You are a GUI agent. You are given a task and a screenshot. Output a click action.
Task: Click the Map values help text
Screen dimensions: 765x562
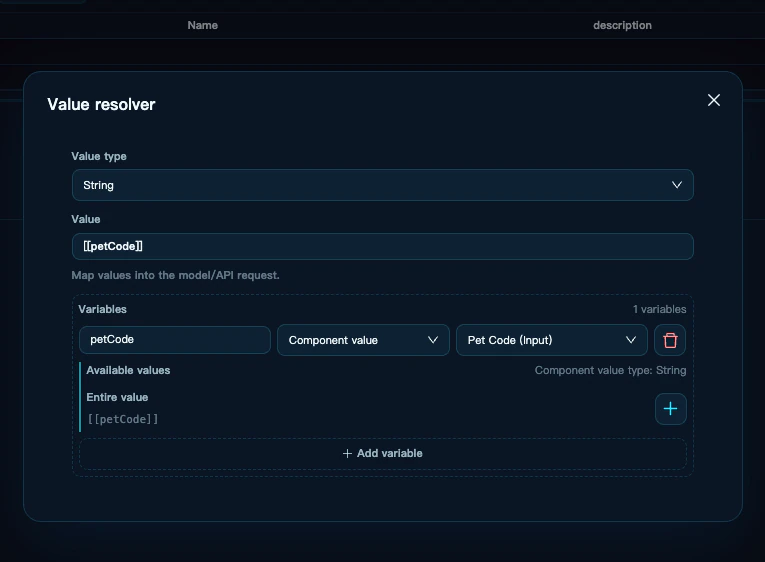point(175,275)
